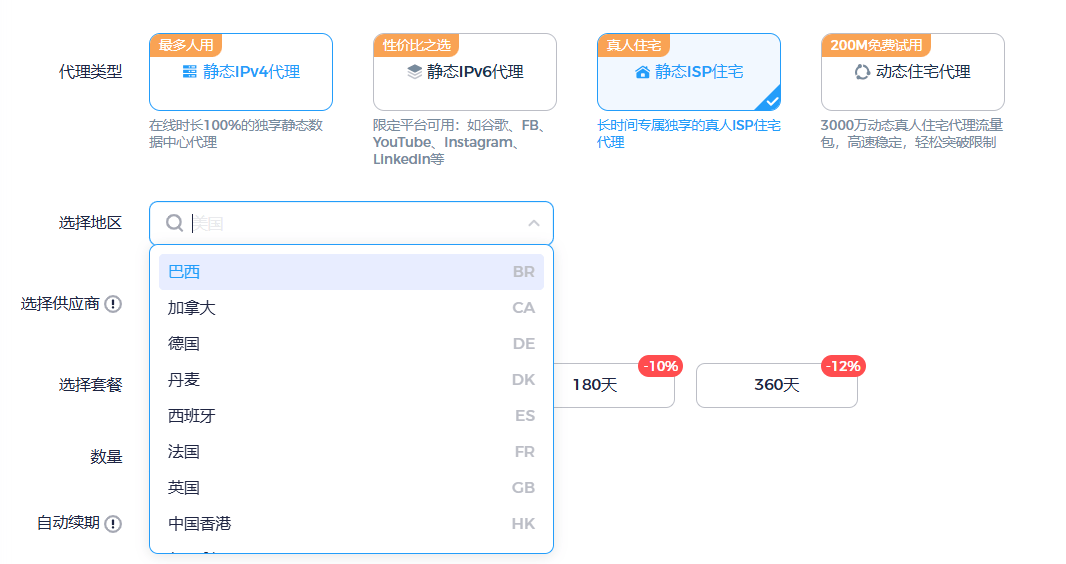Choose 德国 DE from the region list
The height and width of the screenshot is (564, 1066).
click(x=351, y=344)
